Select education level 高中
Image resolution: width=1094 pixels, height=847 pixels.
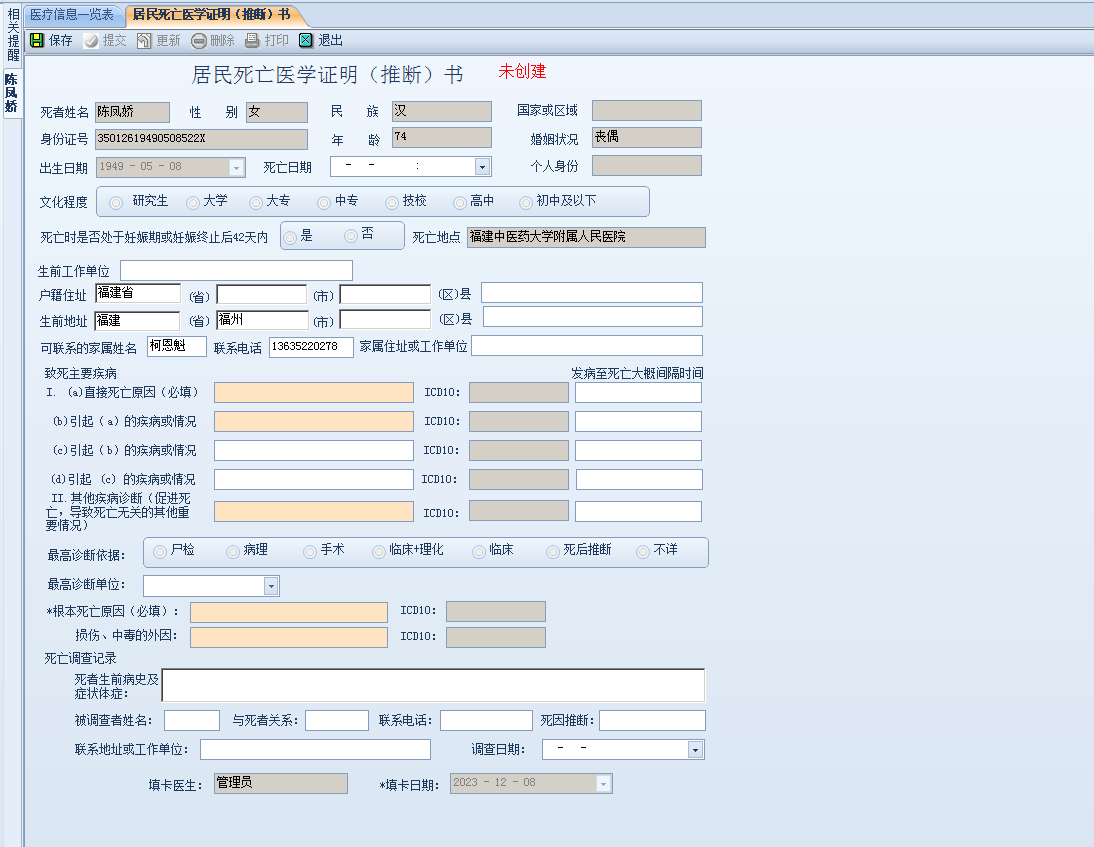pos(459,202)
